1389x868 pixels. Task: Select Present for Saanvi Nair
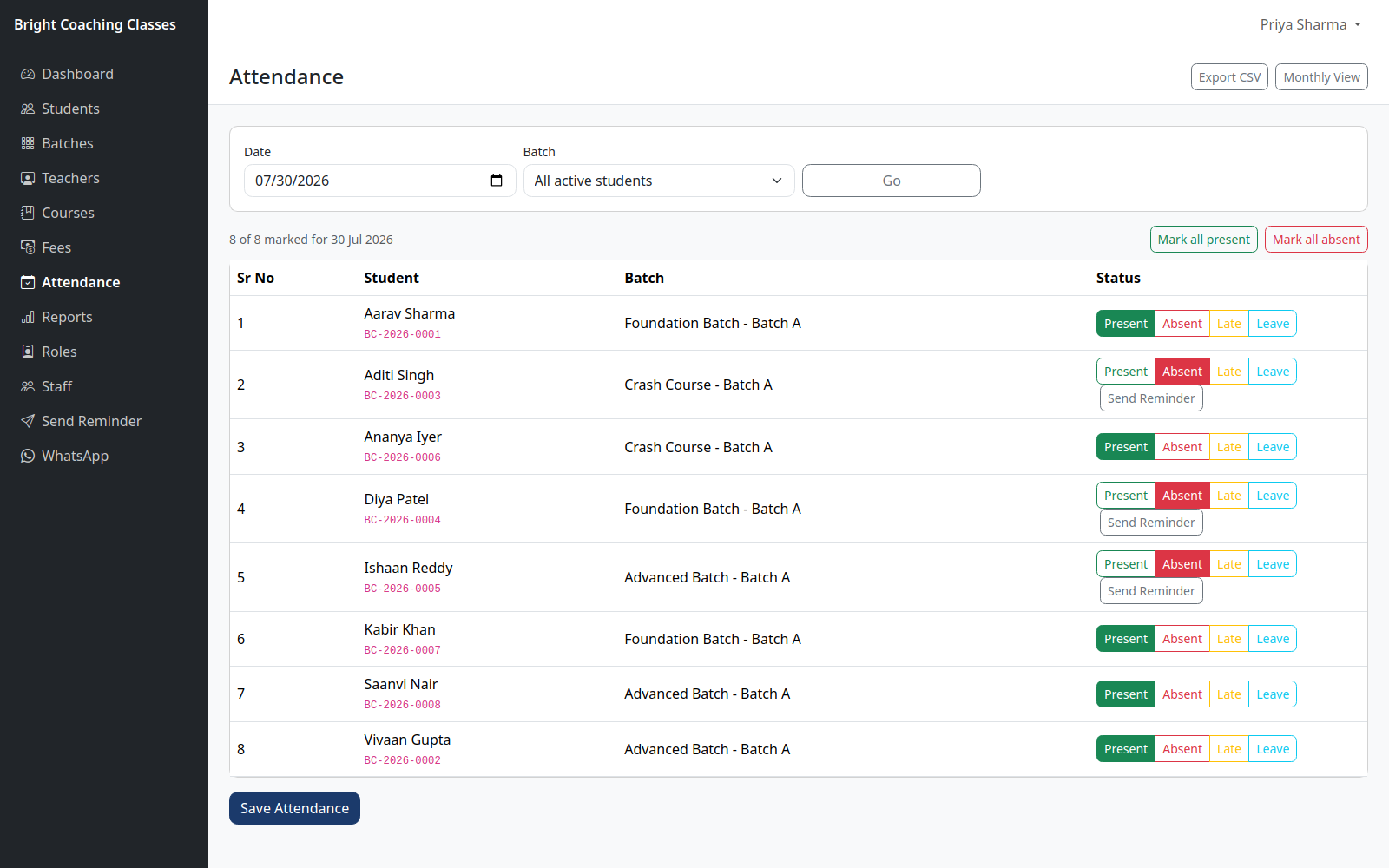pyautogui.click(x=1126, y=694)
